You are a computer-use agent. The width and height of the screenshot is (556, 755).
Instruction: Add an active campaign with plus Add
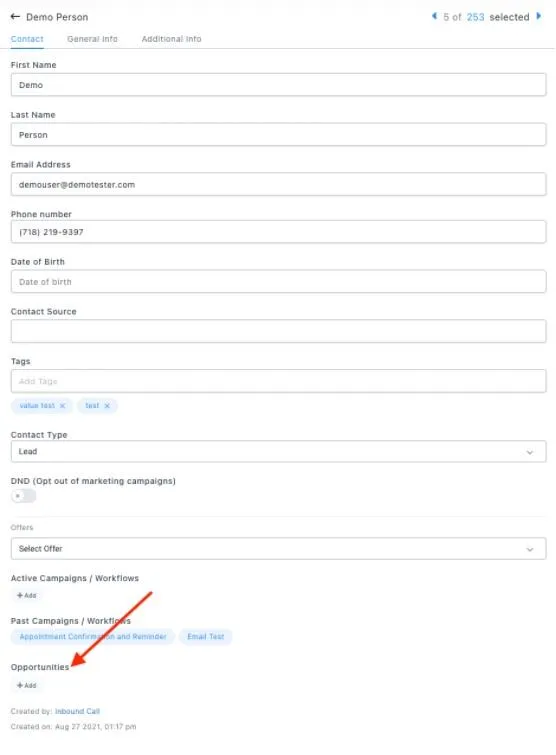coord(26,596)
